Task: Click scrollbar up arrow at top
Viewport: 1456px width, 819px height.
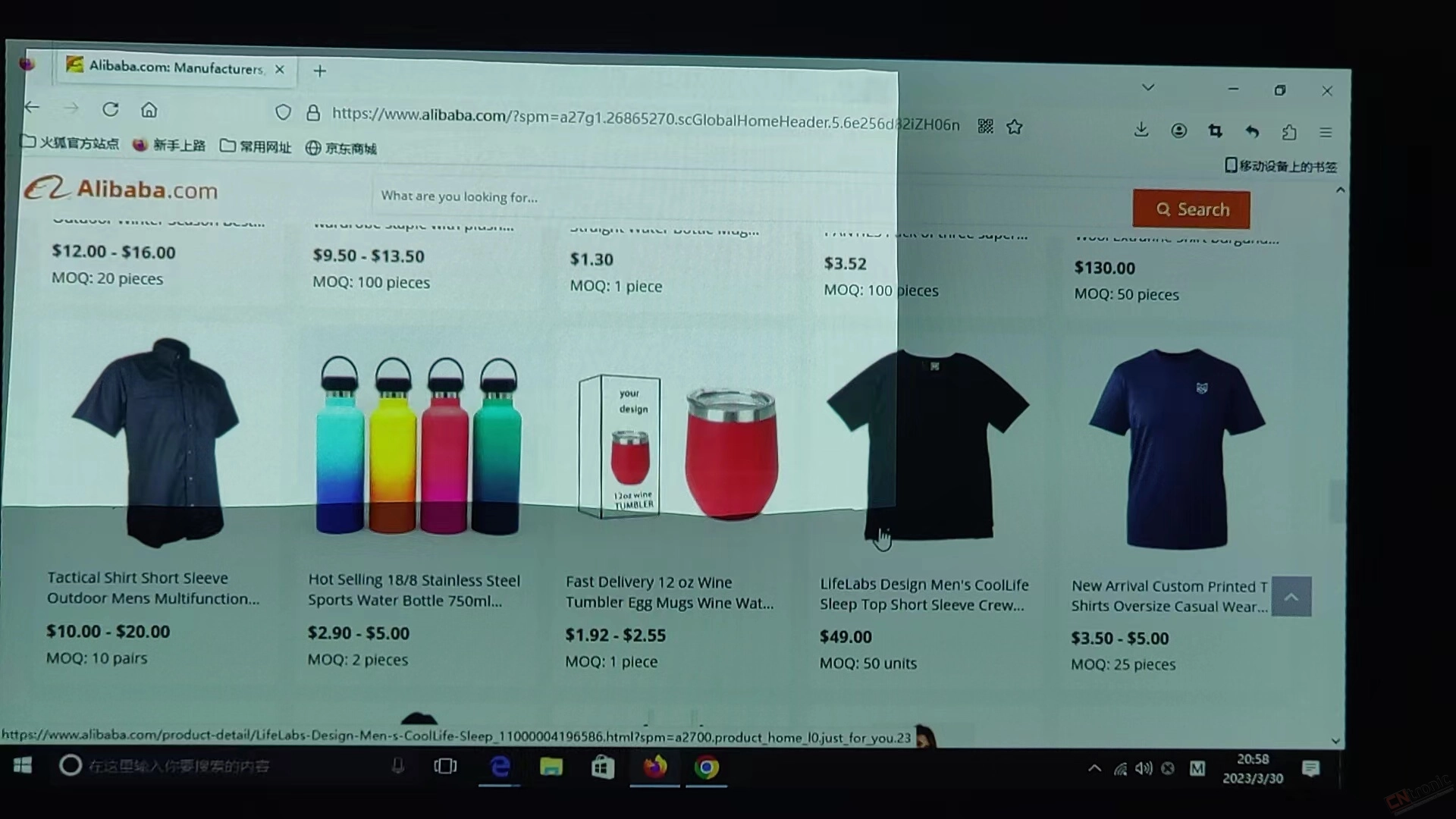Action: pos(1340,190)
